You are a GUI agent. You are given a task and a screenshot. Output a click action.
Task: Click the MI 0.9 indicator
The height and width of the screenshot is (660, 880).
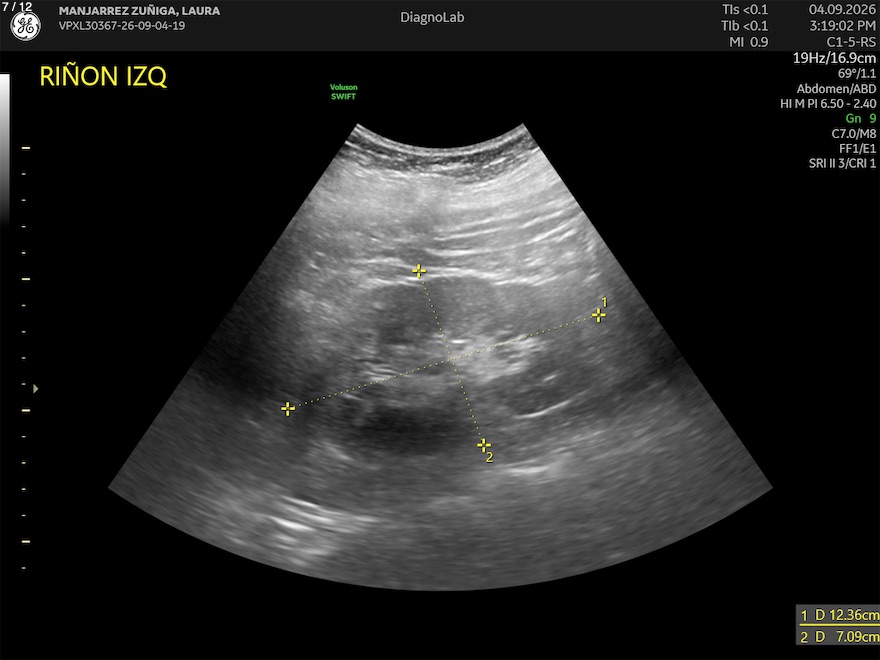pyautogui.click(x=749, y=42)
